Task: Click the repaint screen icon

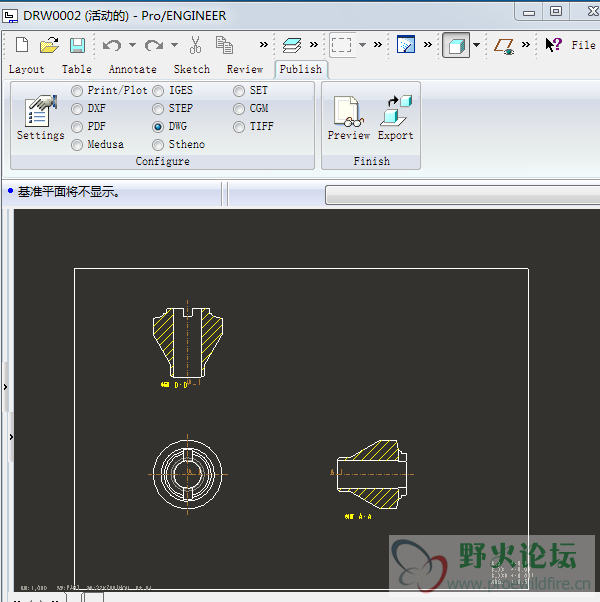Action: point(406,45)
